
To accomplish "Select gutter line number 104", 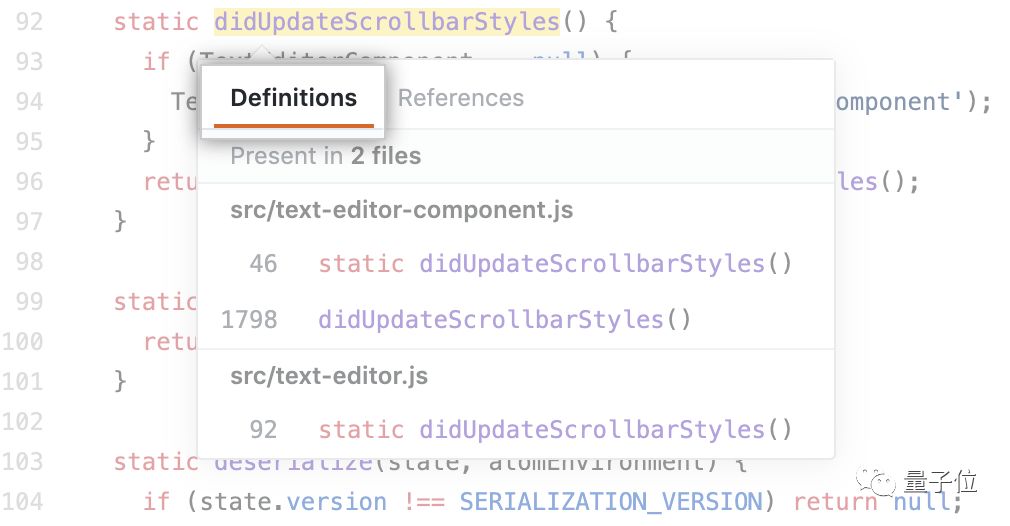I will coord(23,502).
